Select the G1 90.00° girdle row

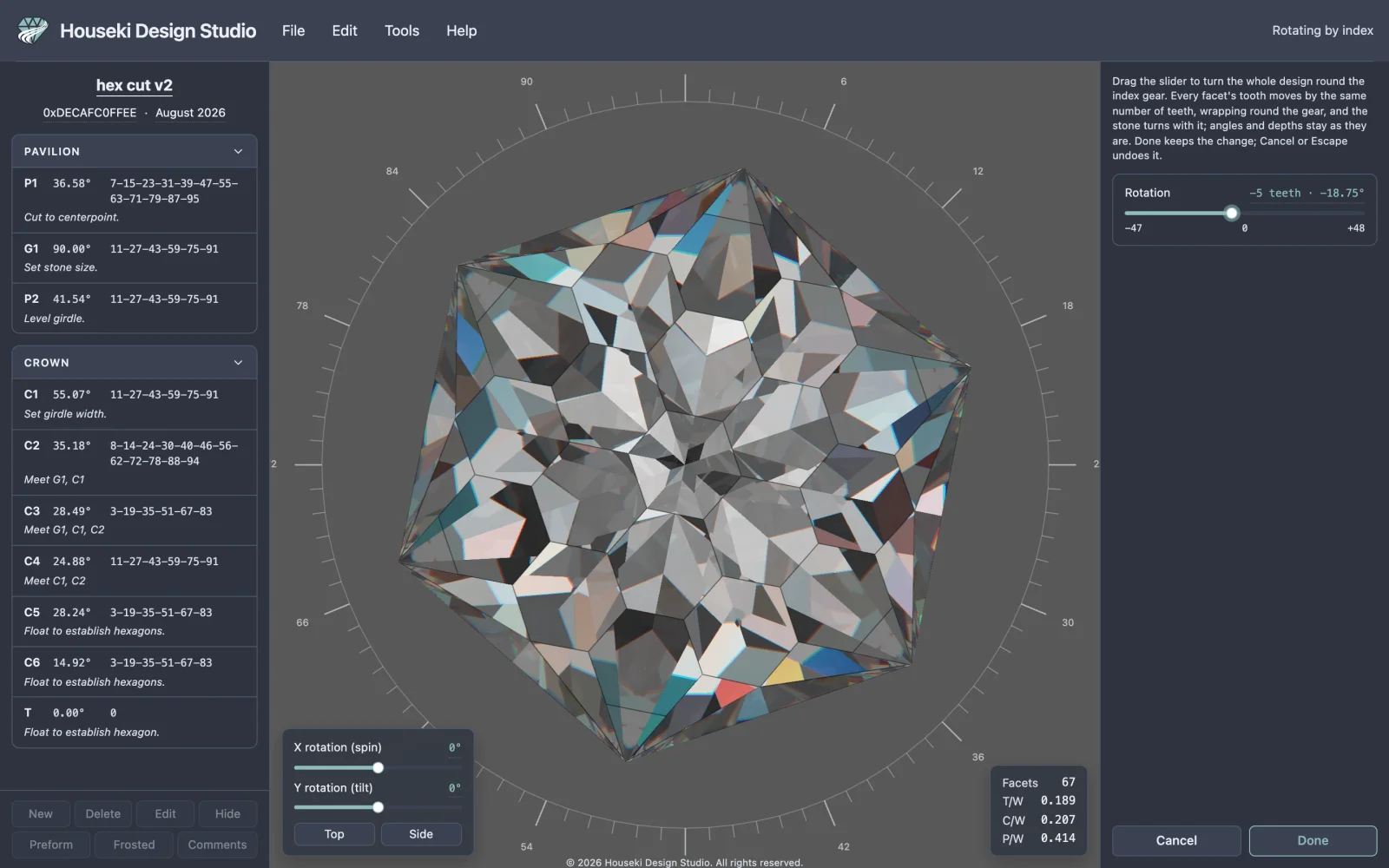(135, 258)
